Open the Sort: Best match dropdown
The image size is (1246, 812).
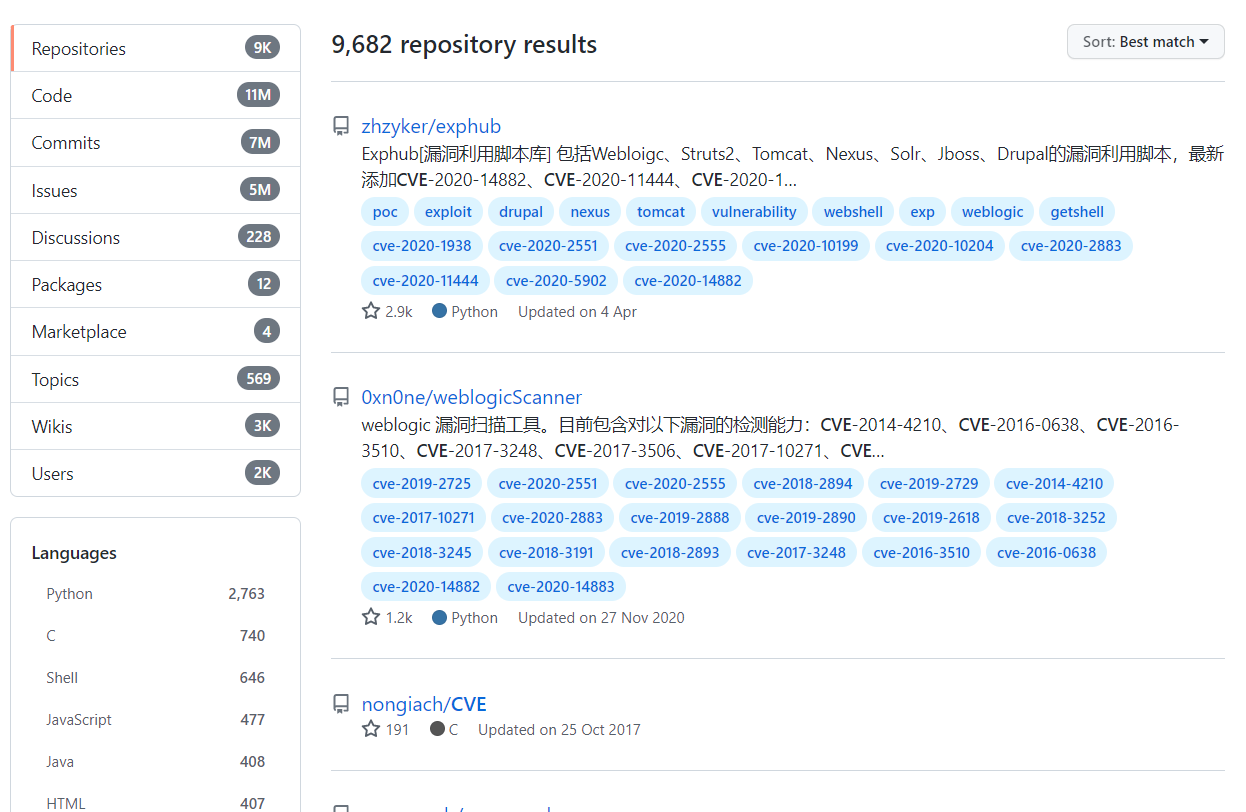pos(1146,42)
